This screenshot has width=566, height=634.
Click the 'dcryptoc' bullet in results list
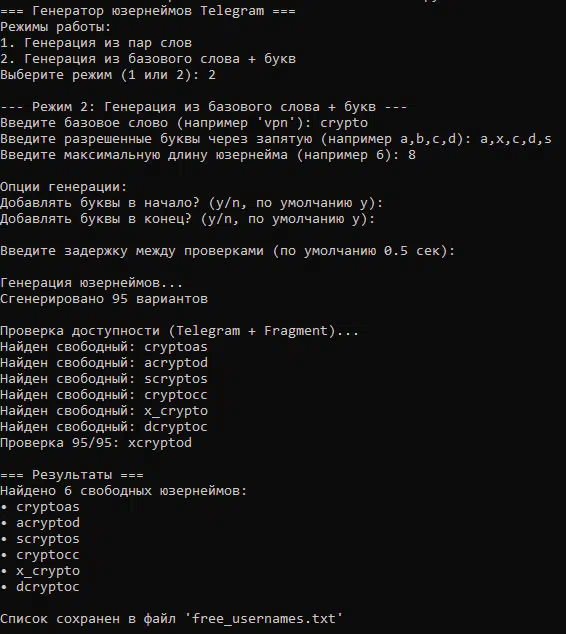click(40, 587)
